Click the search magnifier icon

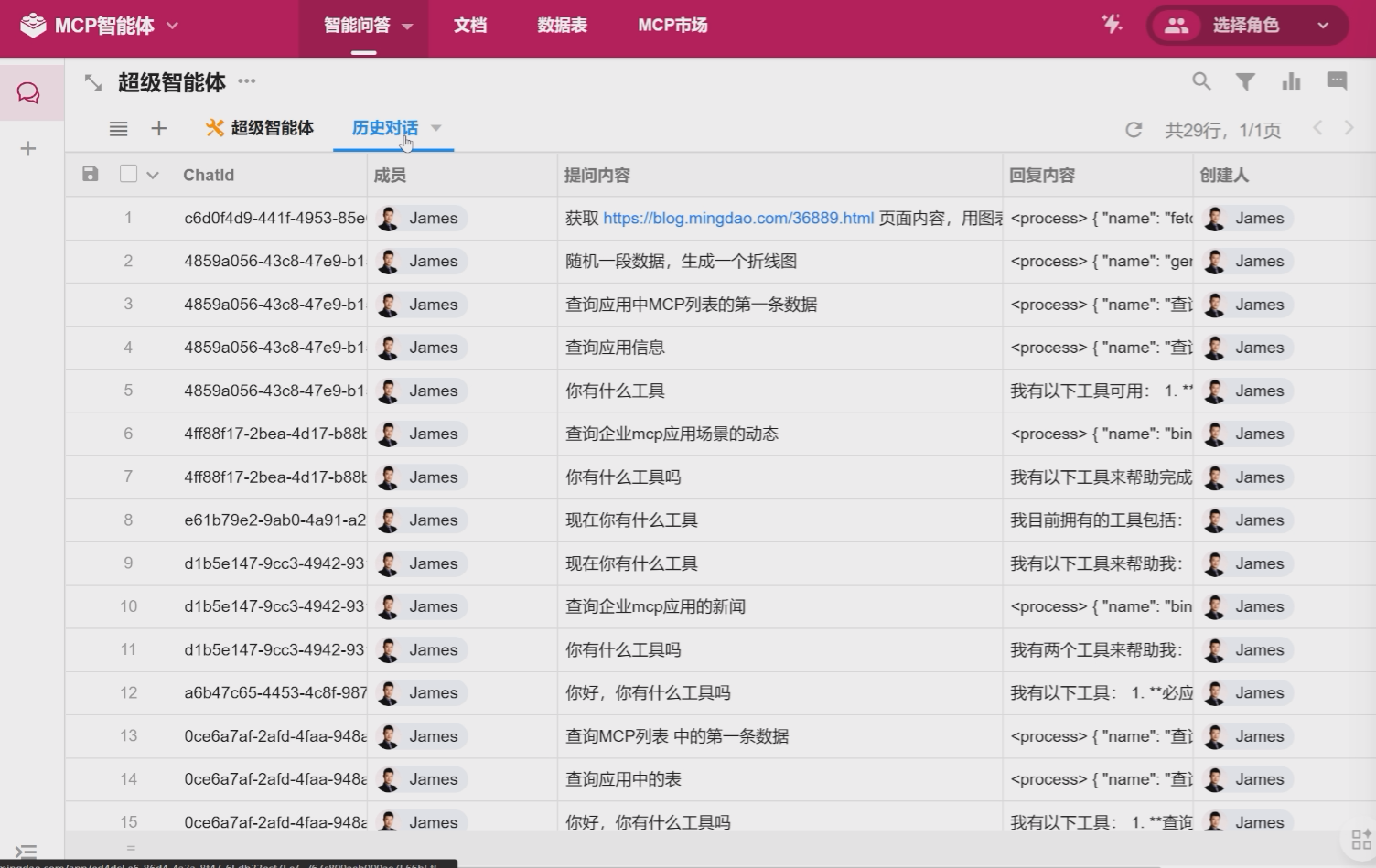click(1201, 81)
